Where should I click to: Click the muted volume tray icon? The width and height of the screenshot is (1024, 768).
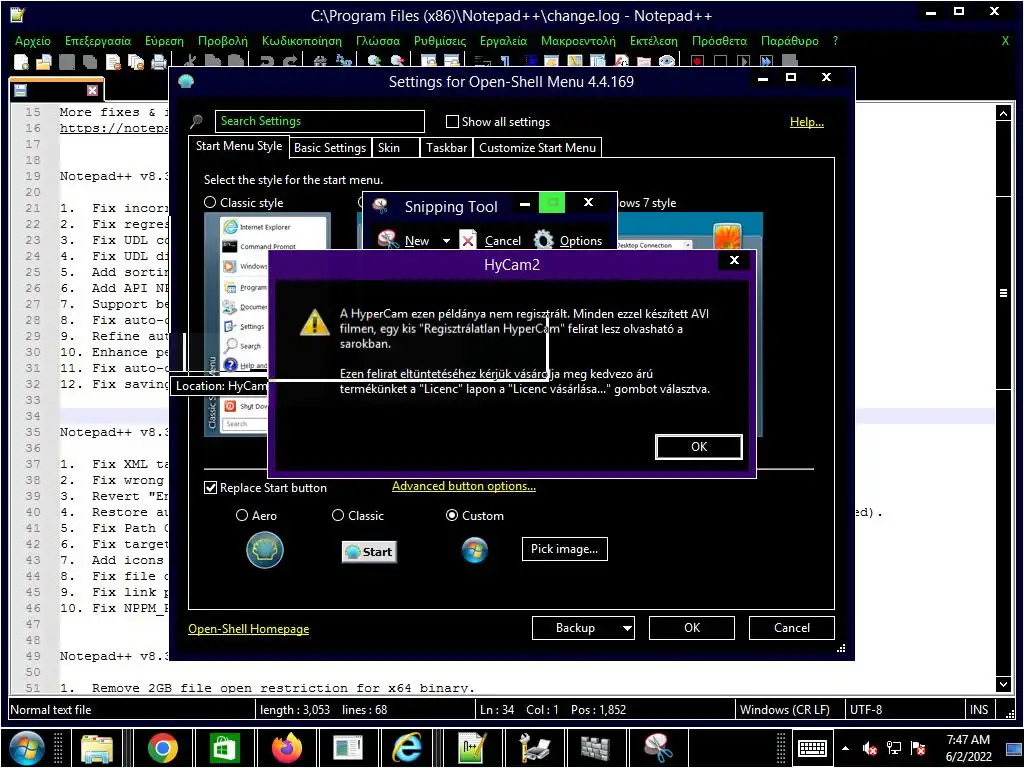click(870, 748)
